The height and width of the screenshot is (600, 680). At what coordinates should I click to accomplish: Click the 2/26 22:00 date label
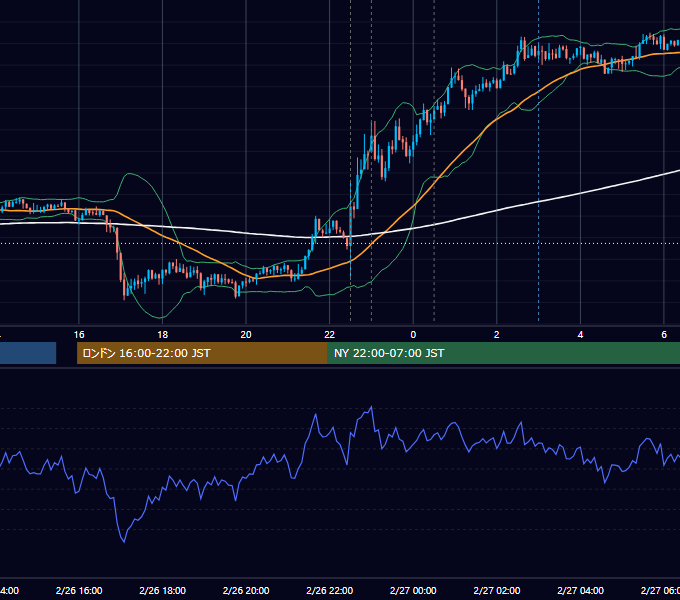point(330,590)
